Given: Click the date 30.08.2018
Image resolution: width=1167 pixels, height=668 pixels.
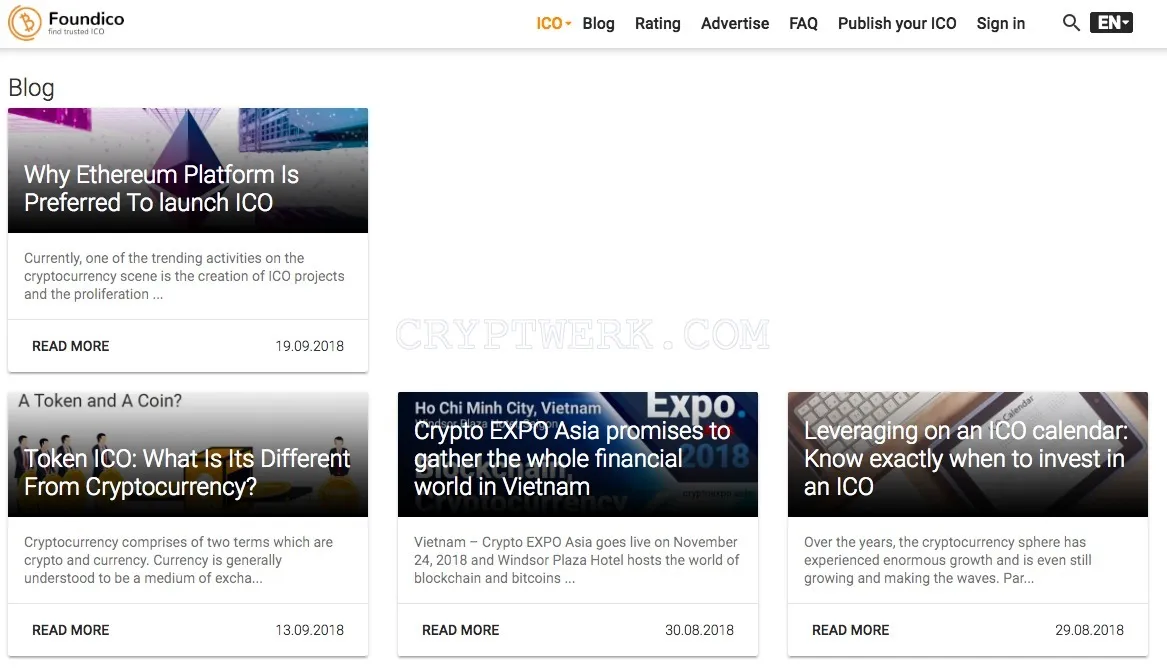Looking at the screenshot, I should pyautogui.click(x=700, y=630).
